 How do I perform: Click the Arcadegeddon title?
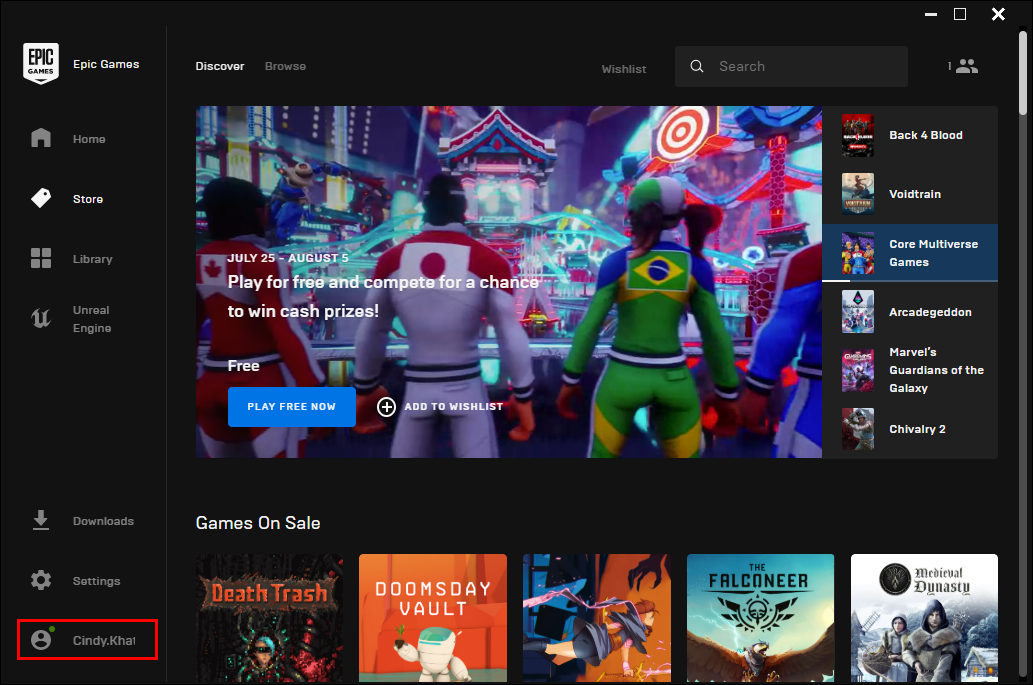click(930, 312)
